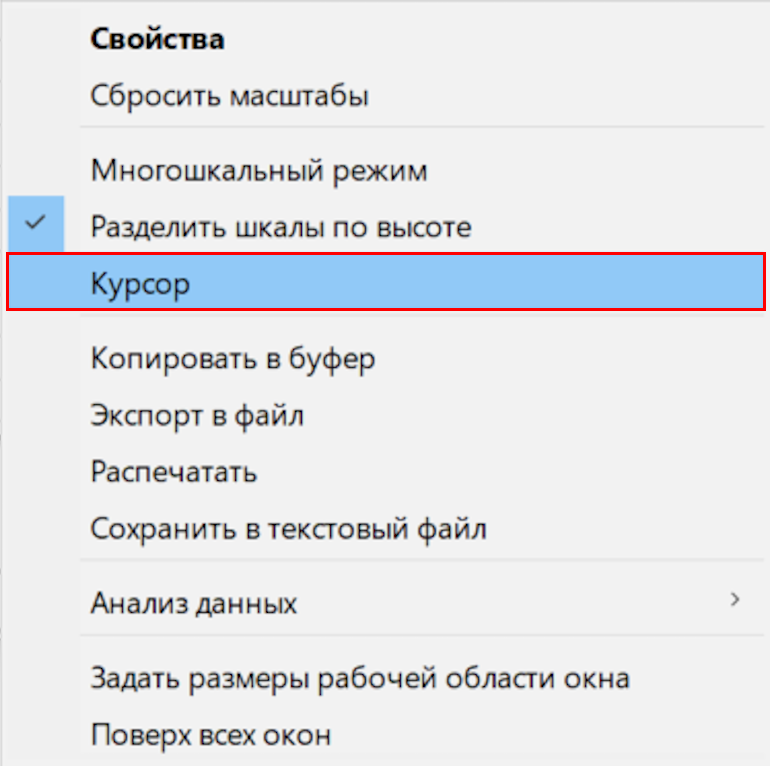Choose Задать размеры рабочей области окна
Image resolution: width=770 pixels, height=766 pixels.
point(360,679)
